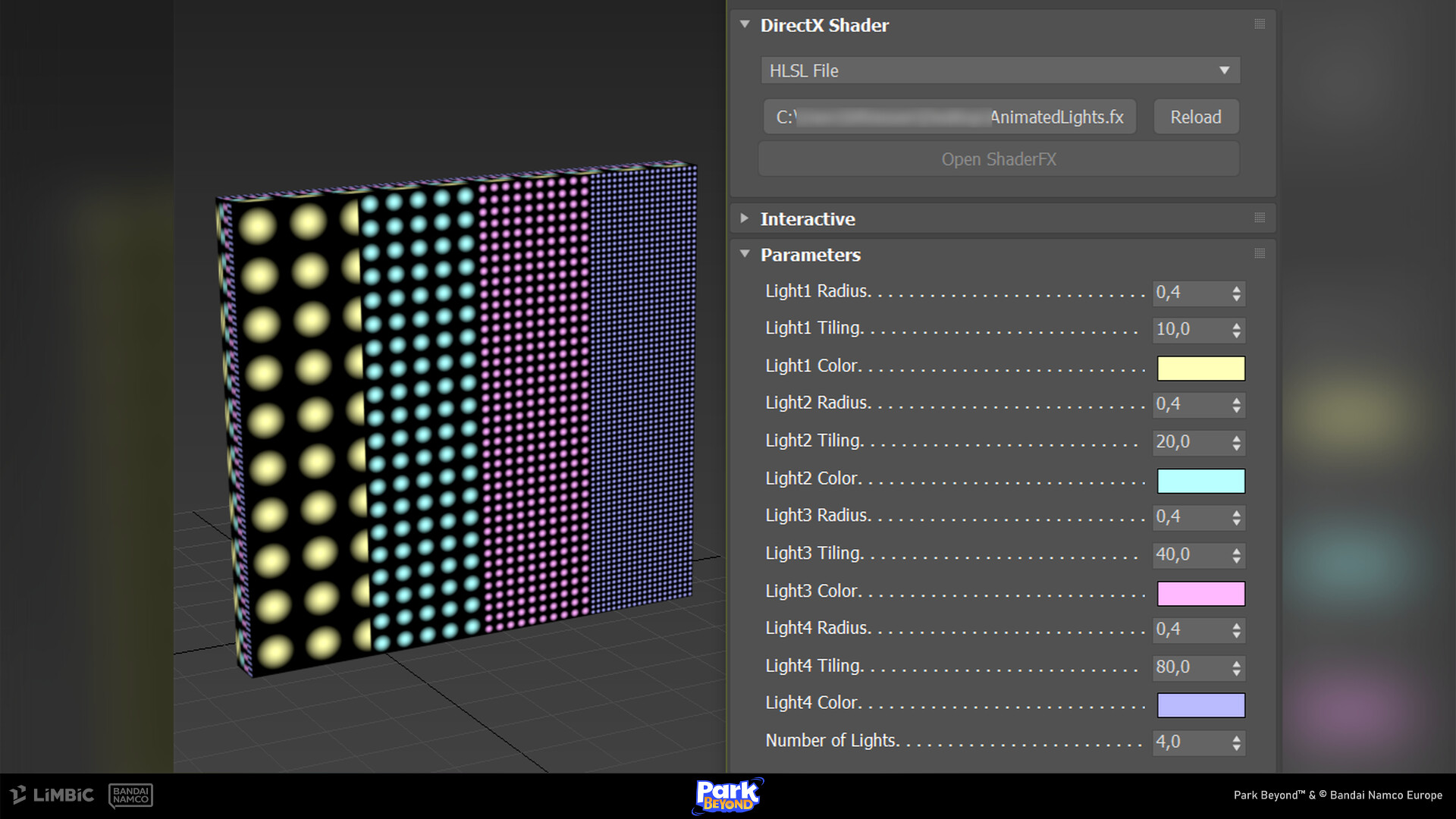This screenshot has width=1456, height=819.
Task: Click the Bandai Namco logo
Action: (130, 795)
